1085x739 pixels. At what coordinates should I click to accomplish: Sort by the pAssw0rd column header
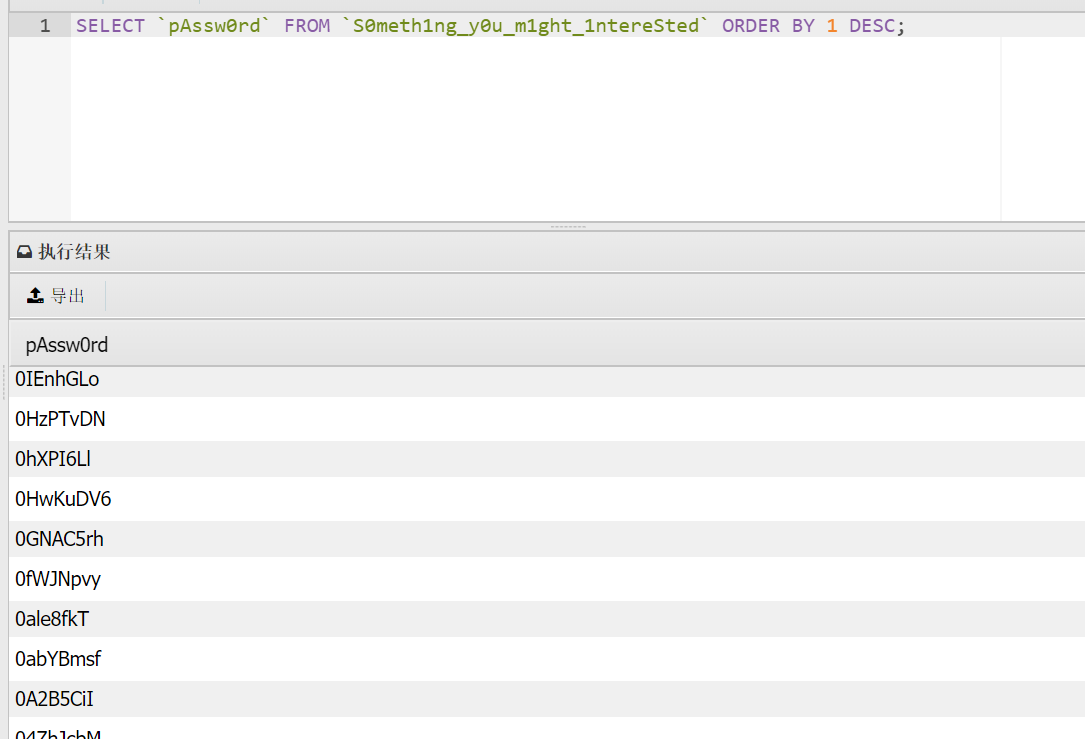[x=67, y=345]
